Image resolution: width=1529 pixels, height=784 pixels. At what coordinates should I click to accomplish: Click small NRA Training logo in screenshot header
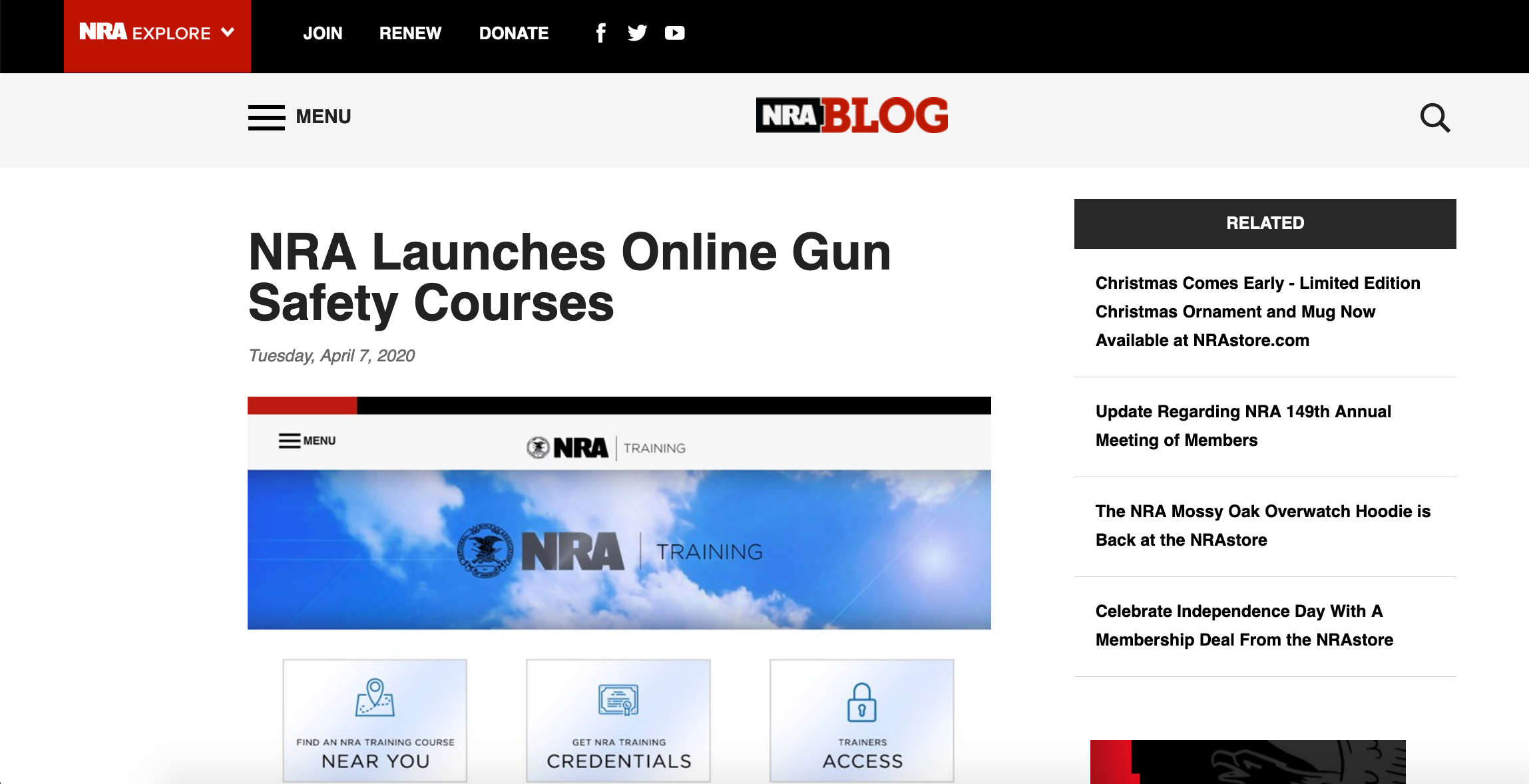coord(606,448)
